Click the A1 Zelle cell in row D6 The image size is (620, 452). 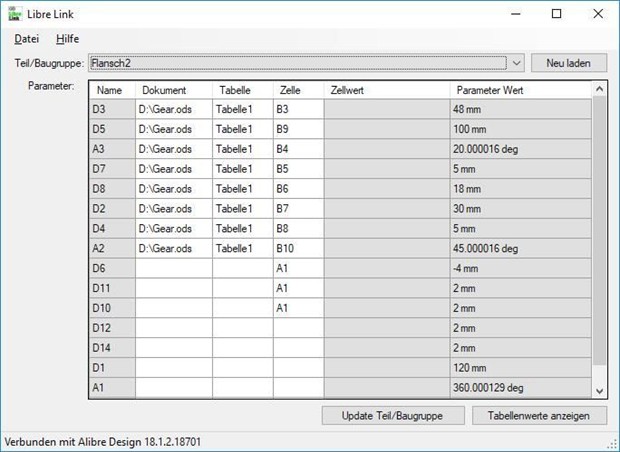pyautogui.click(x=299, y=268)
